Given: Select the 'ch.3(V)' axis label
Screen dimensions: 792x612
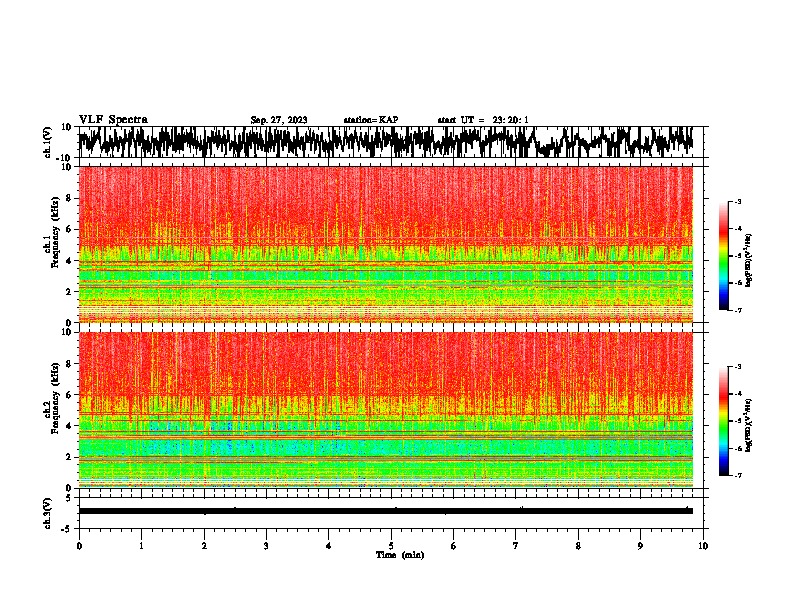Looking at the screenshot, I should [x=48, y=513].
